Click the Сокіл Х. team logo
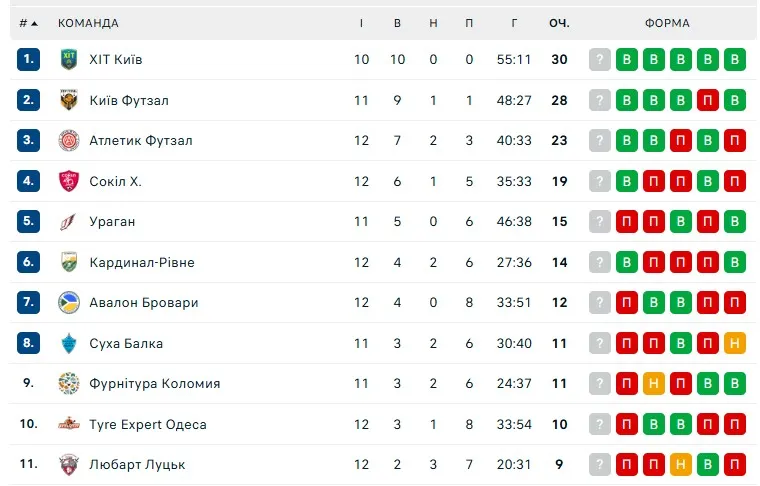 [x=68, y=181]
